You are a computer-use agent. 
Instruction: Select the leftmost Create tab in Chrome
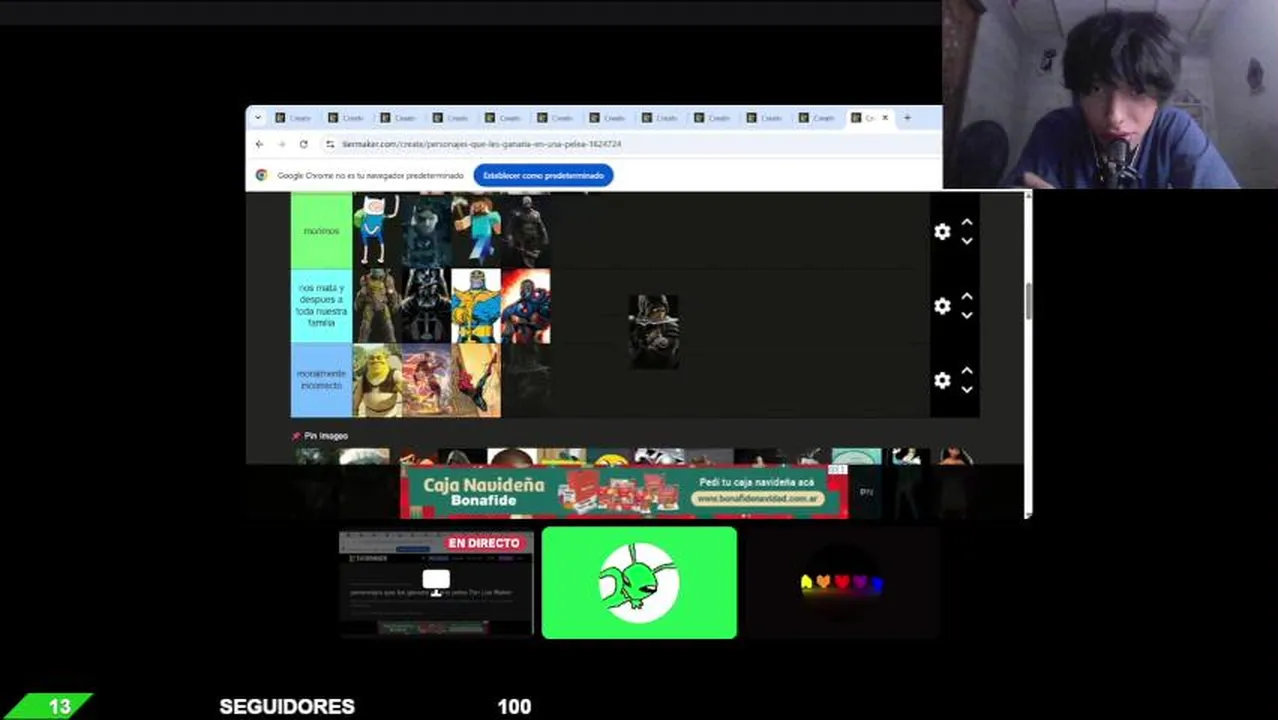click(293, 118)
